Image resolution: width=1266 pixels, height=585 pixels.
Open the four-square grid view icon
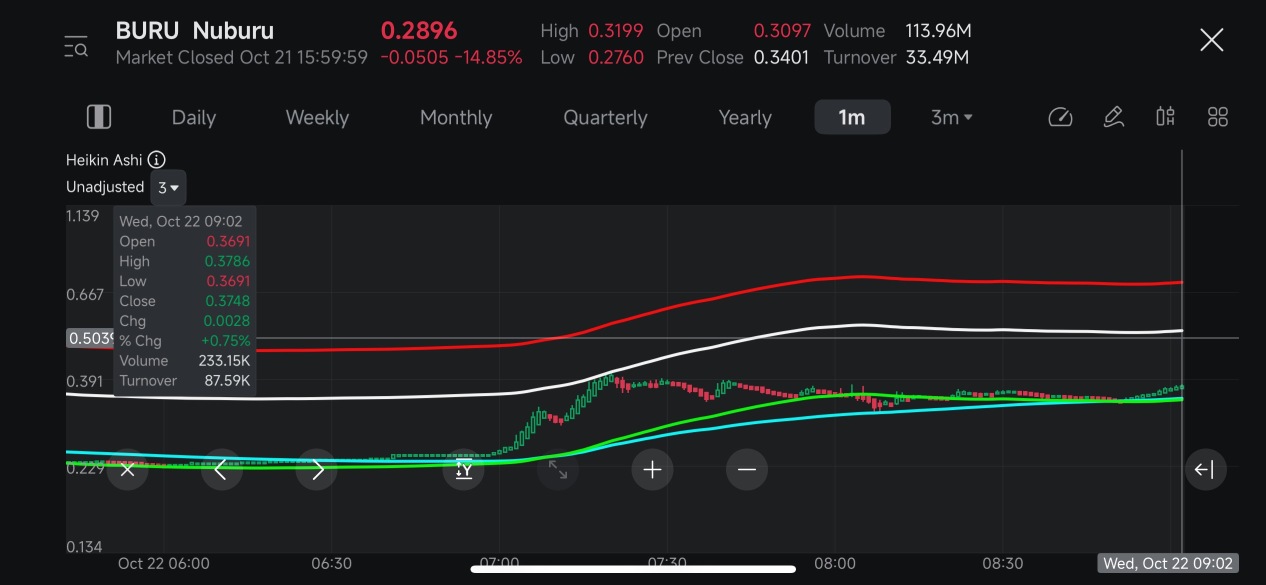click(1217, 117)
